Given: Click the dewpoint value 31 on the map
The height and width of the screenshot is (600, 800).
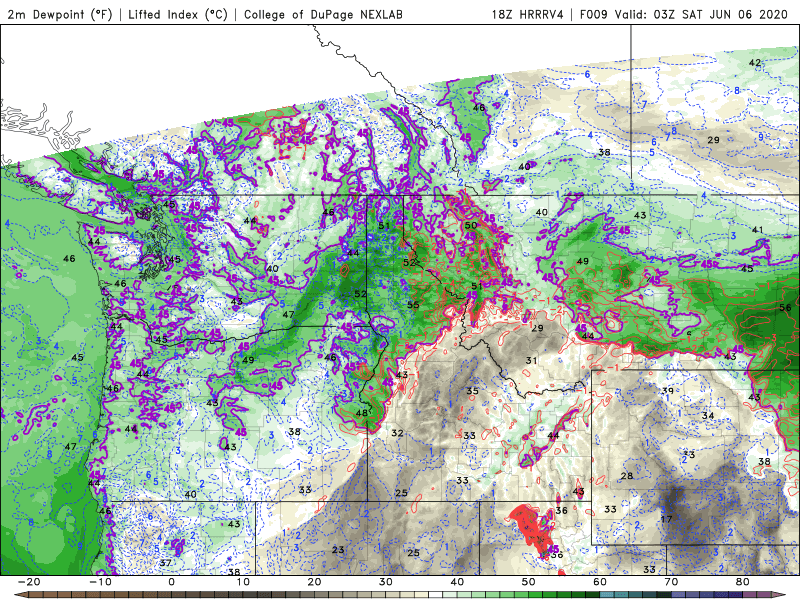Looking at the screenshot, I should (531, 360).
